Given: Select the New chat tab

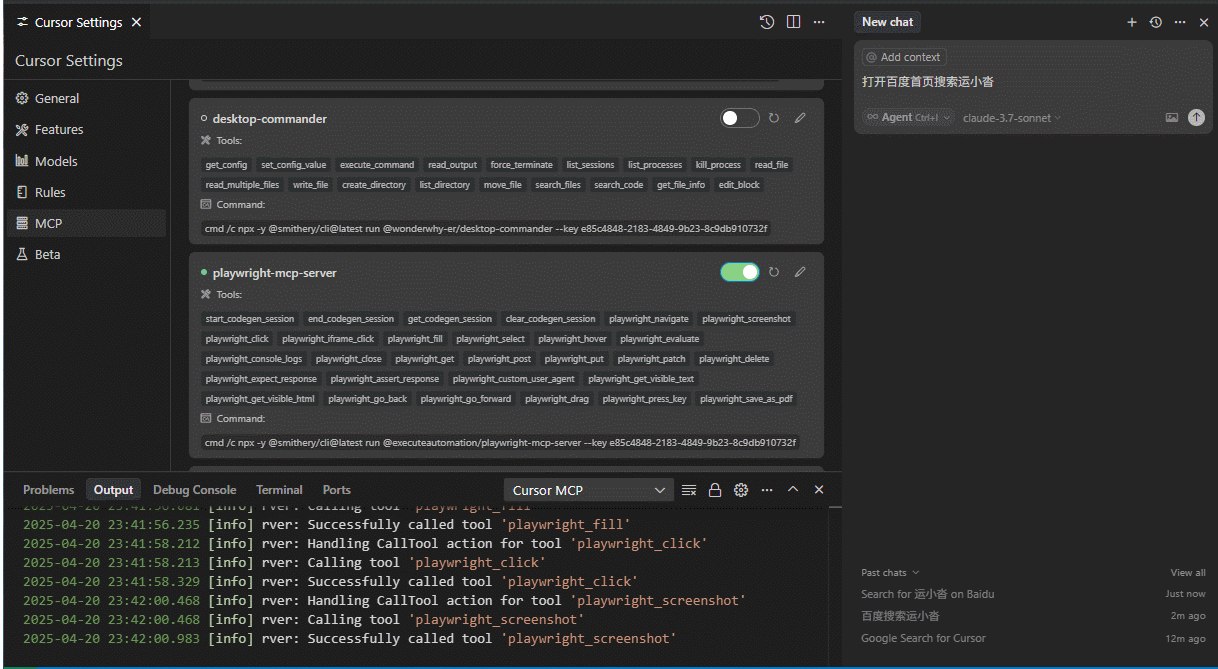Looking at the screenshot, I should click(887, 22).
